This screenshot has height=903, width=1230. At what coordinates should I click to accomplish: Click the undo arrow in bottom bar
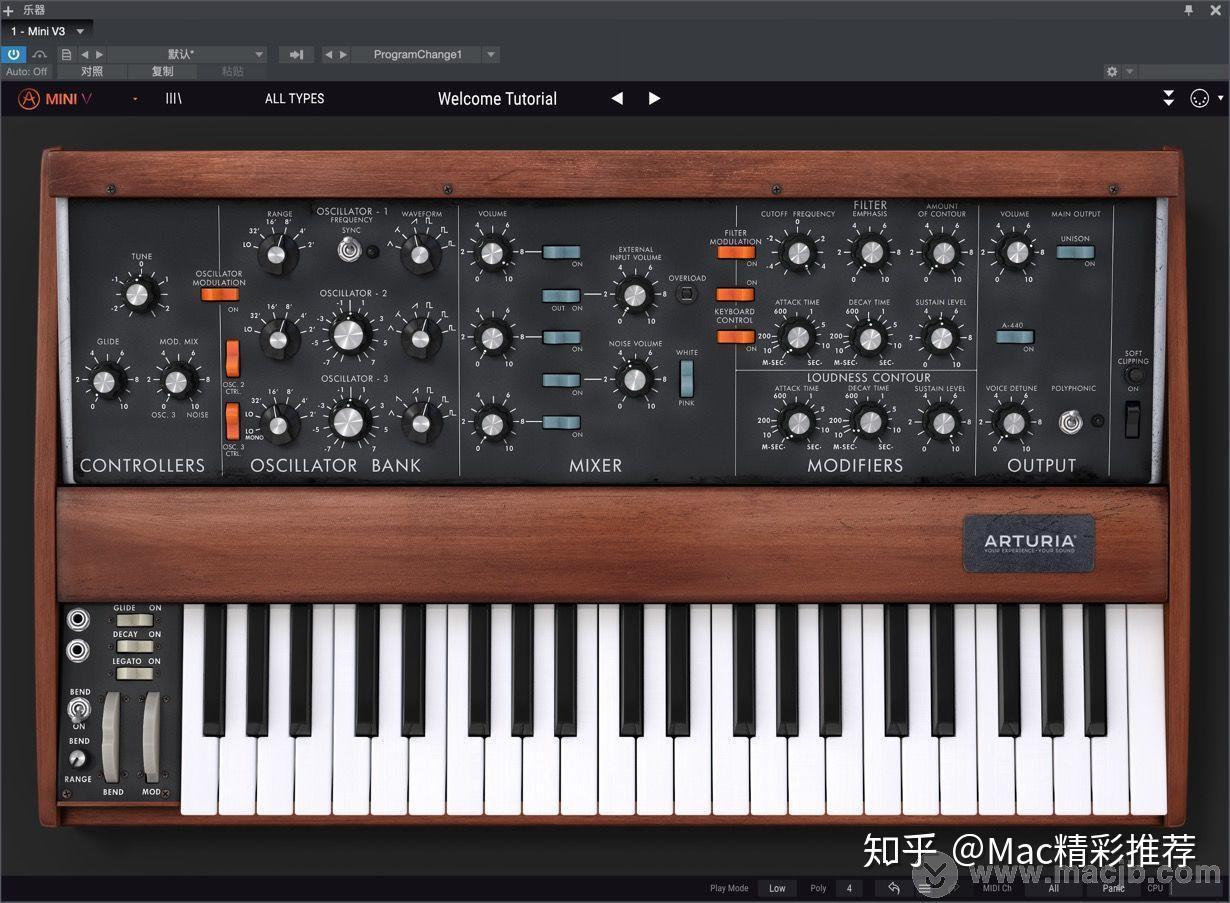coord(892,888)
